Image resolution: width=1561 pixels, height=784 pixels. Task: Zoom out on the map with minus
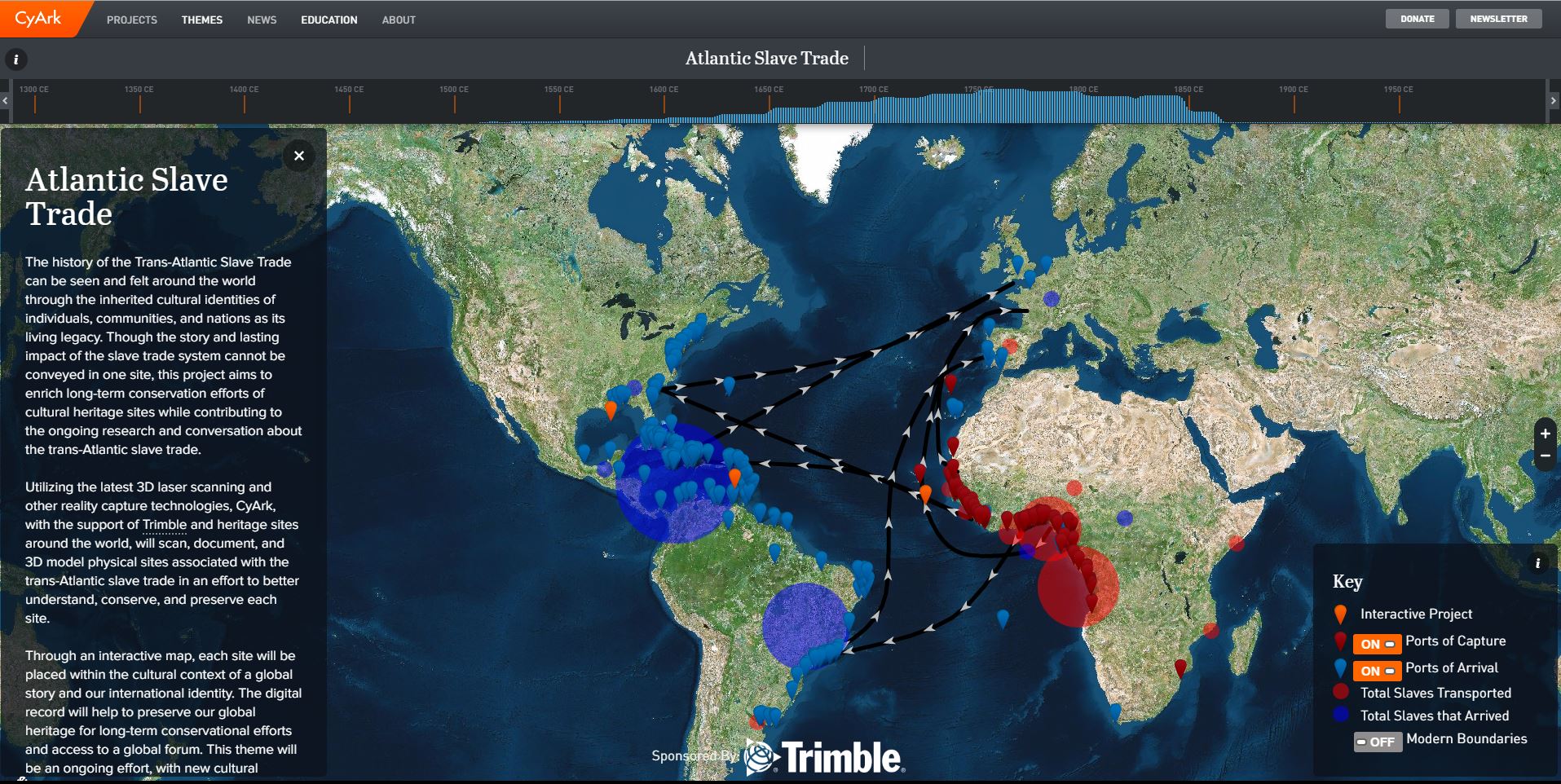tap(1545, 456)
